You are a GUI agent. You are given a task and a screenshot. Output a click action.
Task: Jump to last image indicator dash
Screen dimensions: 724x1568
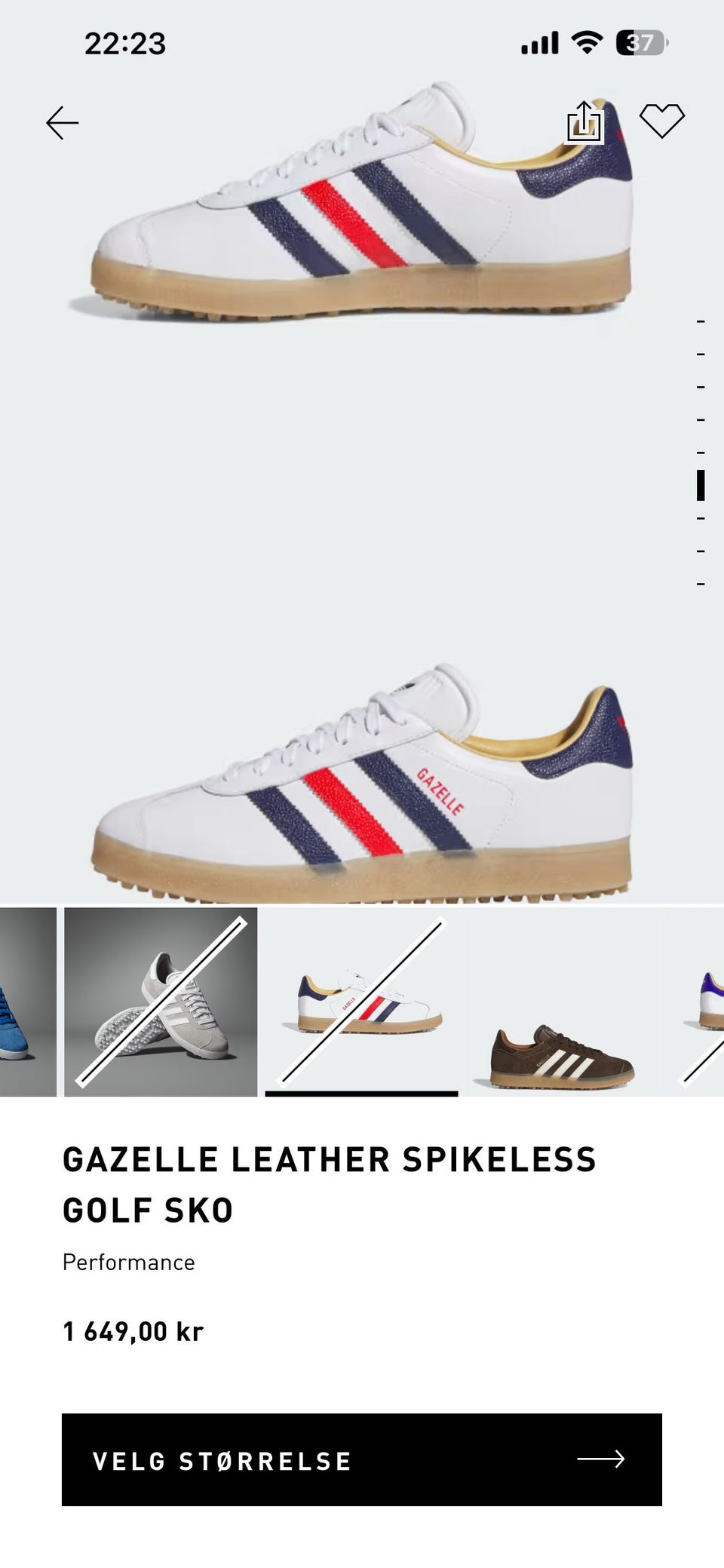coord(701,584)
